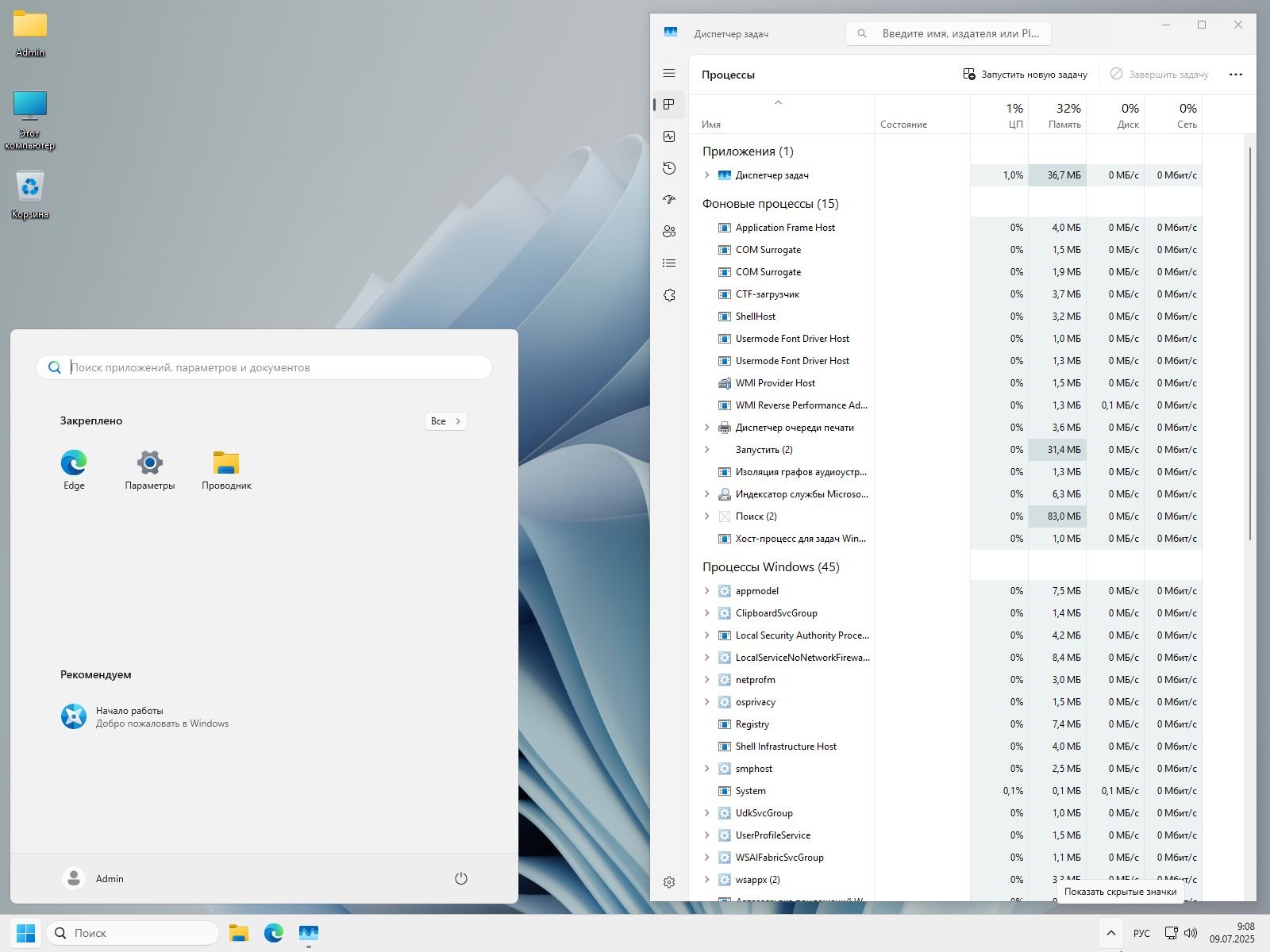The width and height of the screenshot is (1270, 952).
Task: Open Проводник from the pinned apps
Action: (x=226, y=470)
